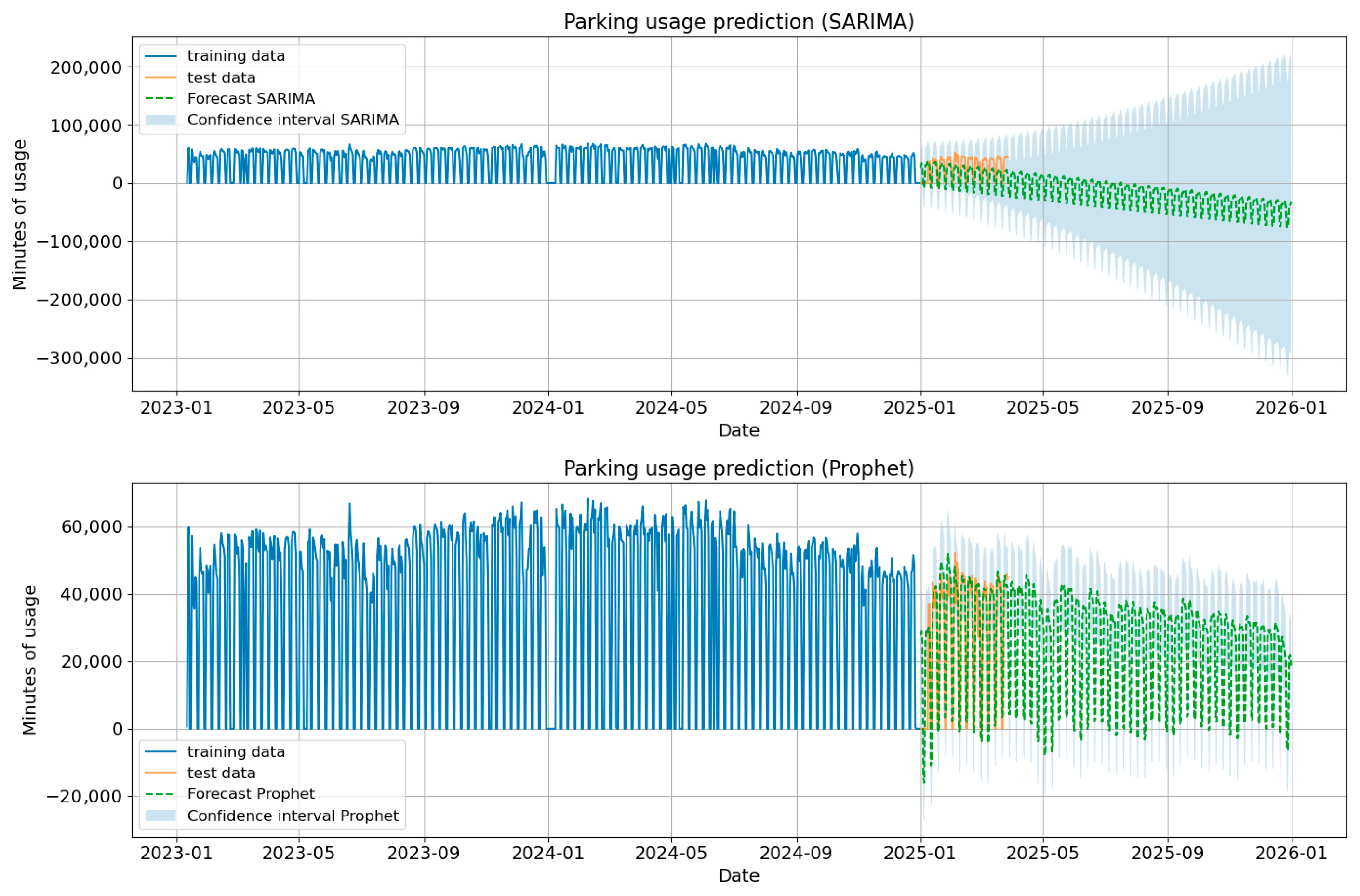Click 200,000 y-axis label on SARIMA chart
Screen dimensions: 1360x896
tap(86, 67)
